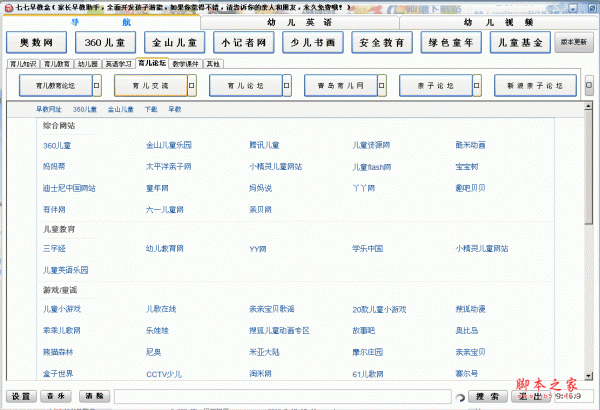Open the 儿童小游戏 link
This screenshot has width=600, height=410.
coord(62,309)
